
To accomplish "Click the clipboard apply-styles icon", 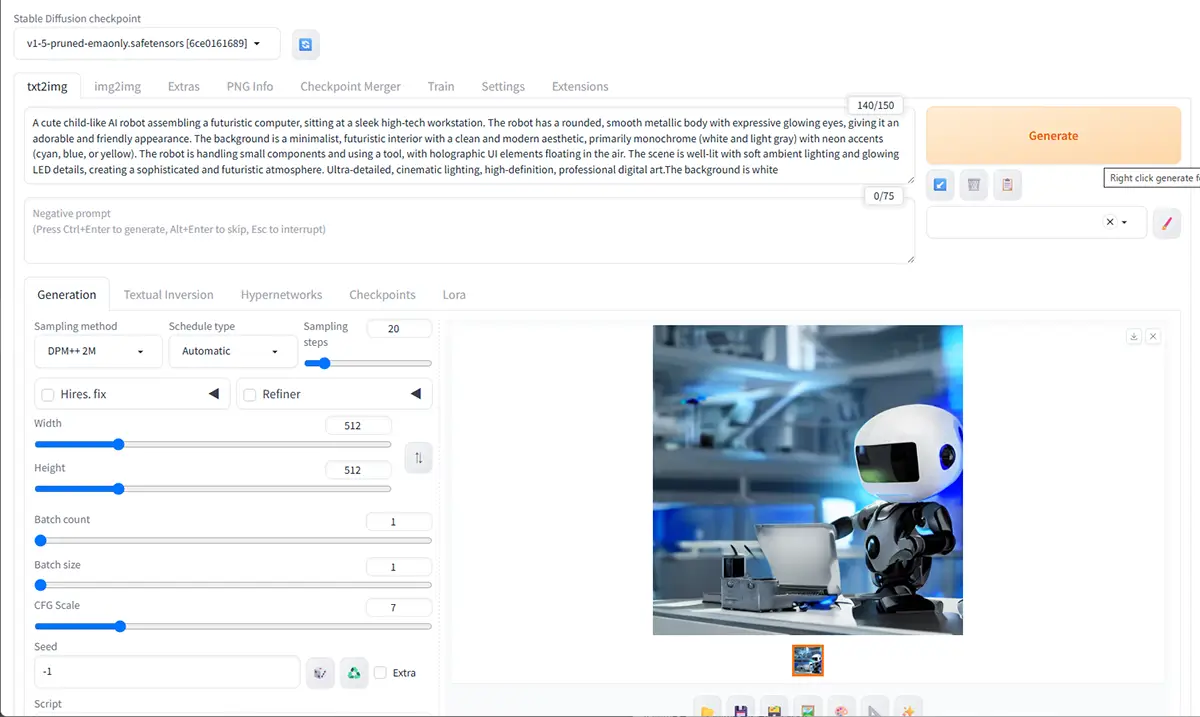I will 1007,184.
